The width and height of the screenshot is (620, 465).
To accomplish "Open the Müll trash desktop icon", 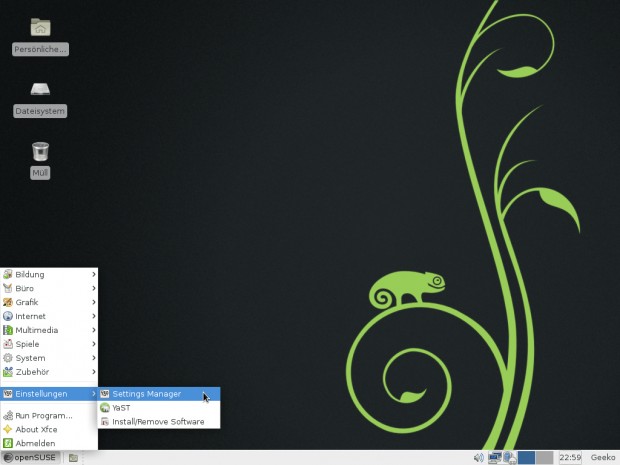I will (40, 151).
